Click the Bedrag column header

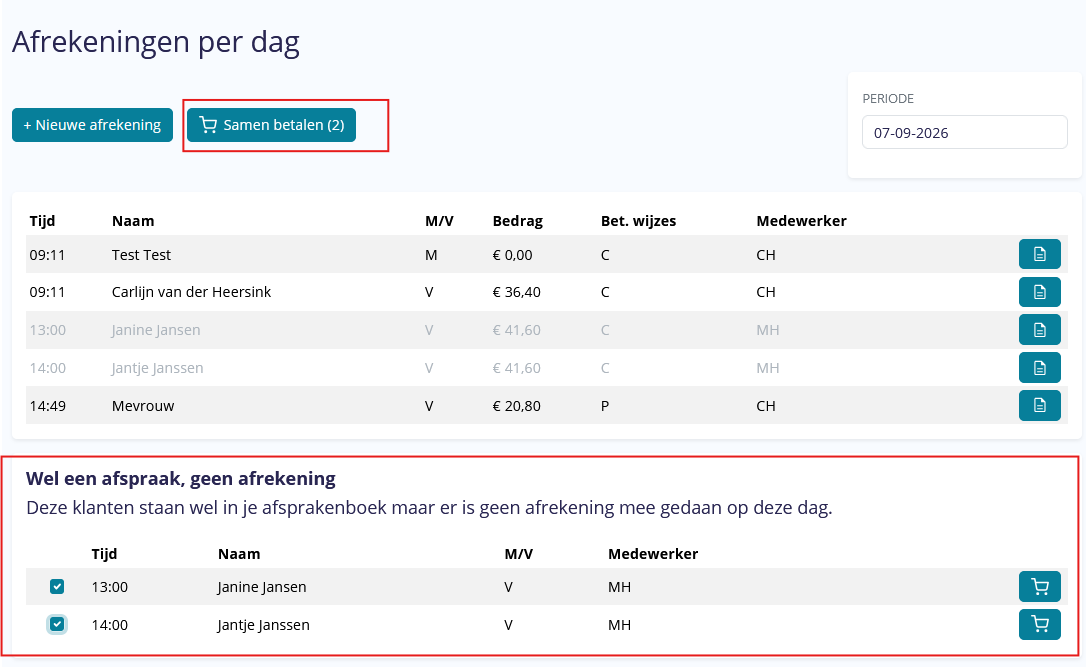tap(517, 221)
